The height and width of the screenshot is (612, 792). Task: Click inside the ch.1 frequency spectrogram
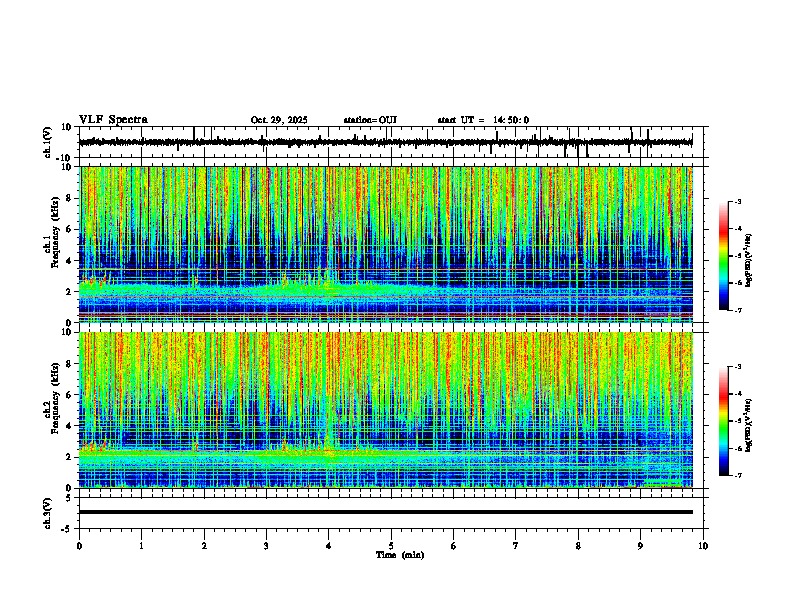386,244
